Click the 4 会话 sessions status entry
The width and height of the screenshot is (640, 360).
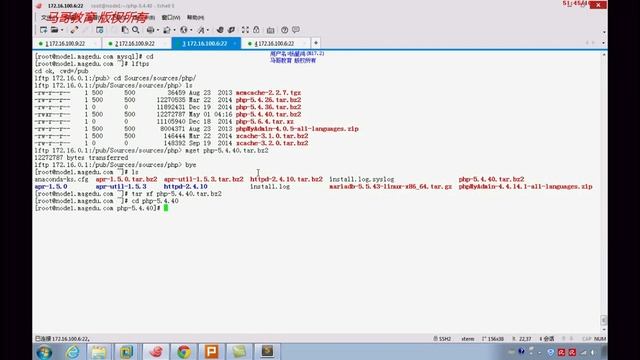(x=547, y=339)
